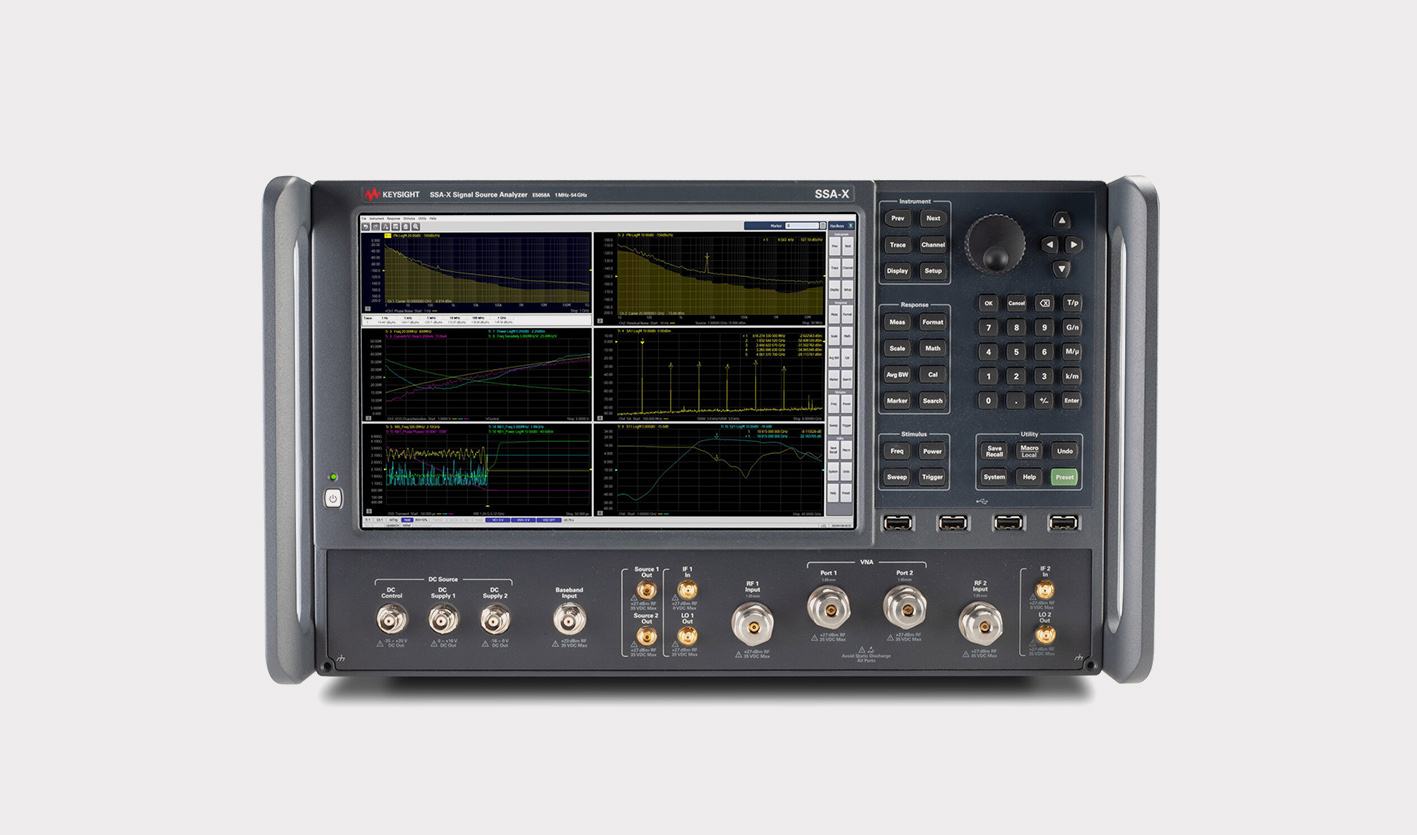This screenshot has height=835, width=1417.
Task: Open the Stimulus menu on screen
Action: pyautogui.click(x=409, y=219)
